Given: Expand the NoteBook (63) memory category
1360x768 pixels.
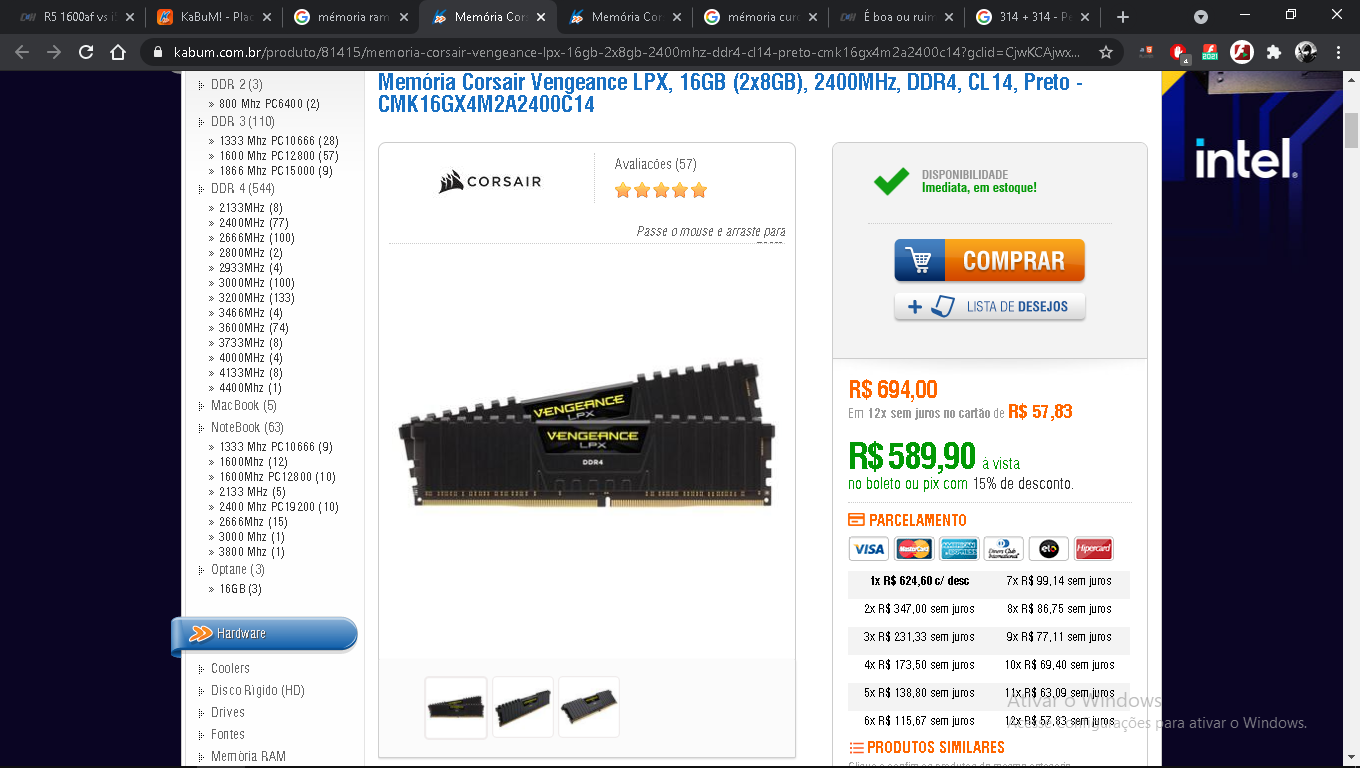Looking at the screenshot, I should tap(247, 428).
